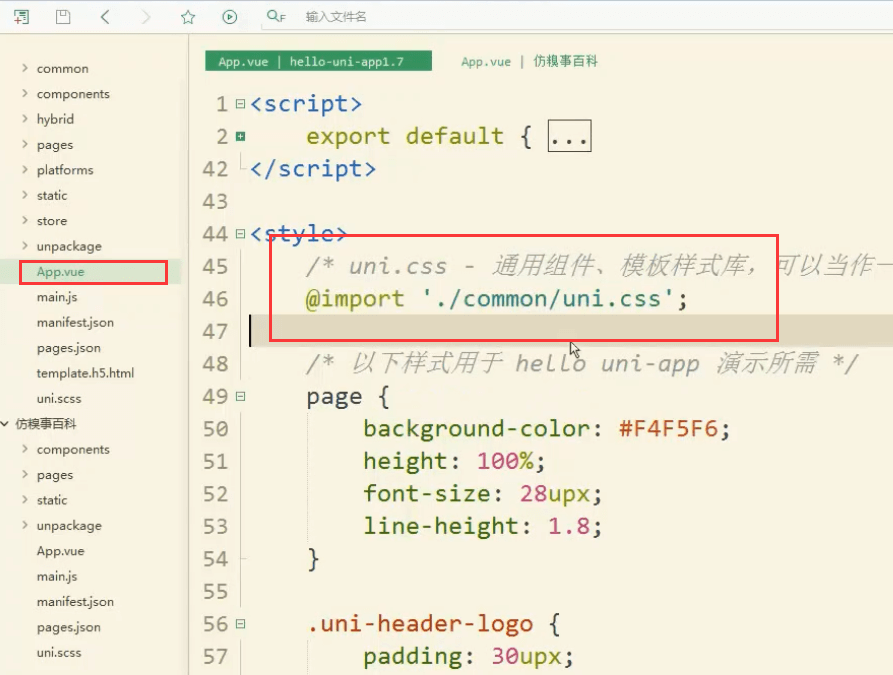Click the 30upx padding value
This screenshot has width=893, height=675.
pos(527,656)
